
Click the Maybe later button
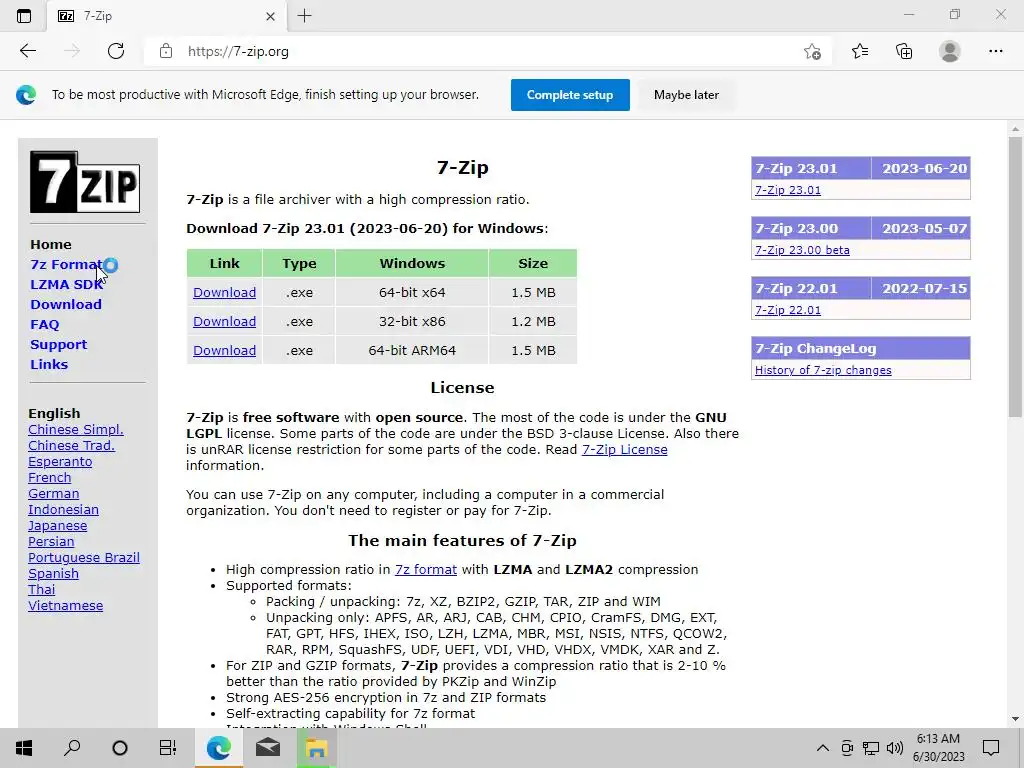(686, 95)
